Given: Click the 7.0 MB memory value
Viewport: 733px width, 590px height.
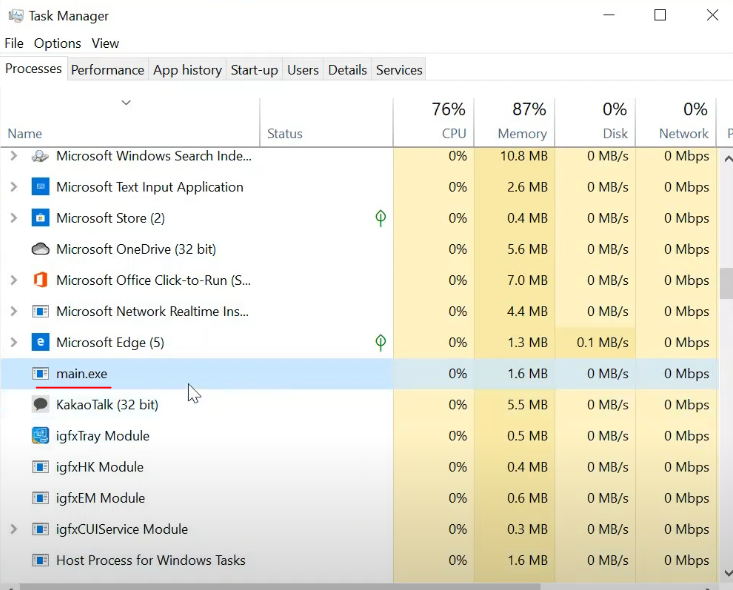Looking at the screenshot, I should pyautogui.click(x=527, y=280).
